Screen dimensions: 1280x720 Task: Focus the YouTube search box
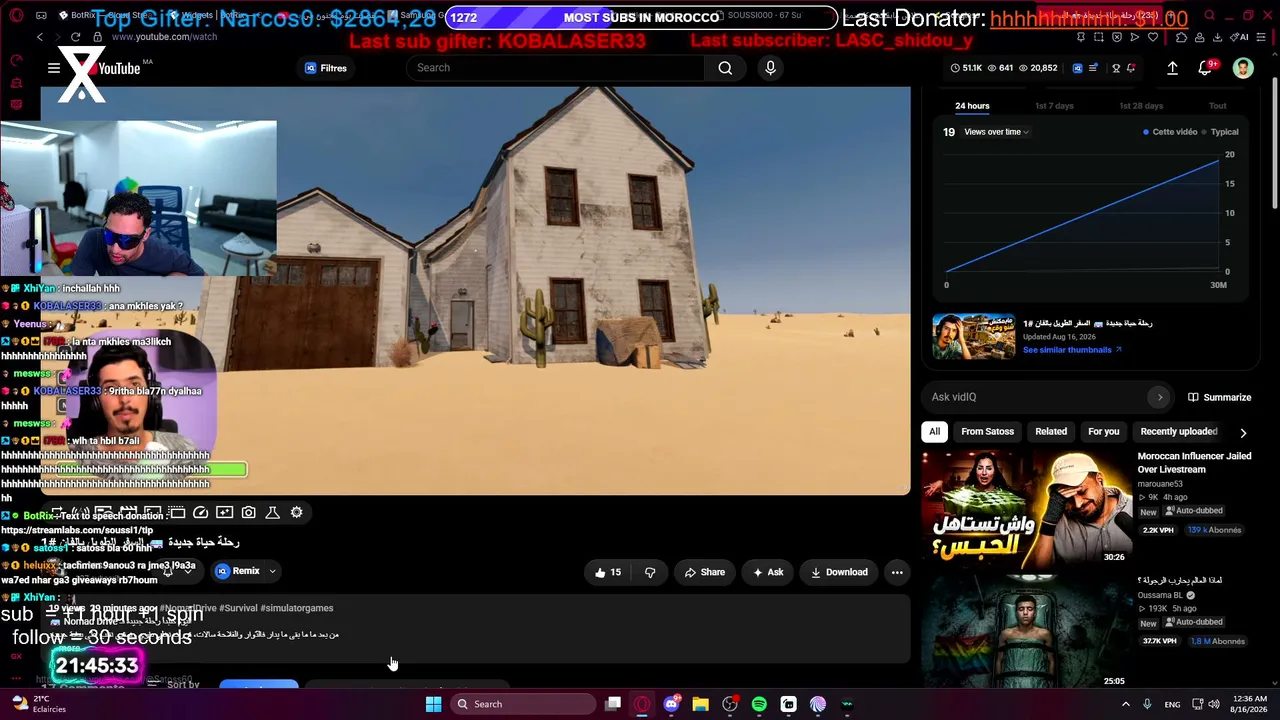click(x=555, y=68)
